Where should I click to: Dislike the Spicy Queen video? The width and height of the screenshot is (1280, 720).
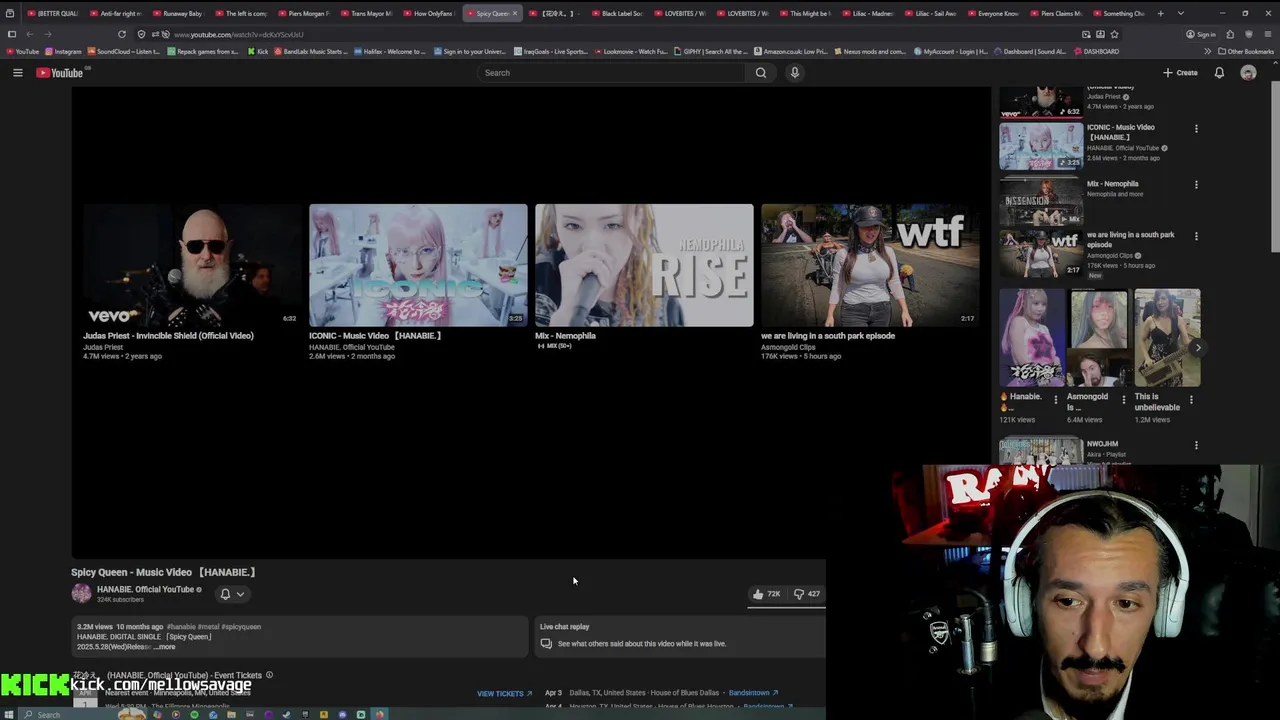coord(807,594)
